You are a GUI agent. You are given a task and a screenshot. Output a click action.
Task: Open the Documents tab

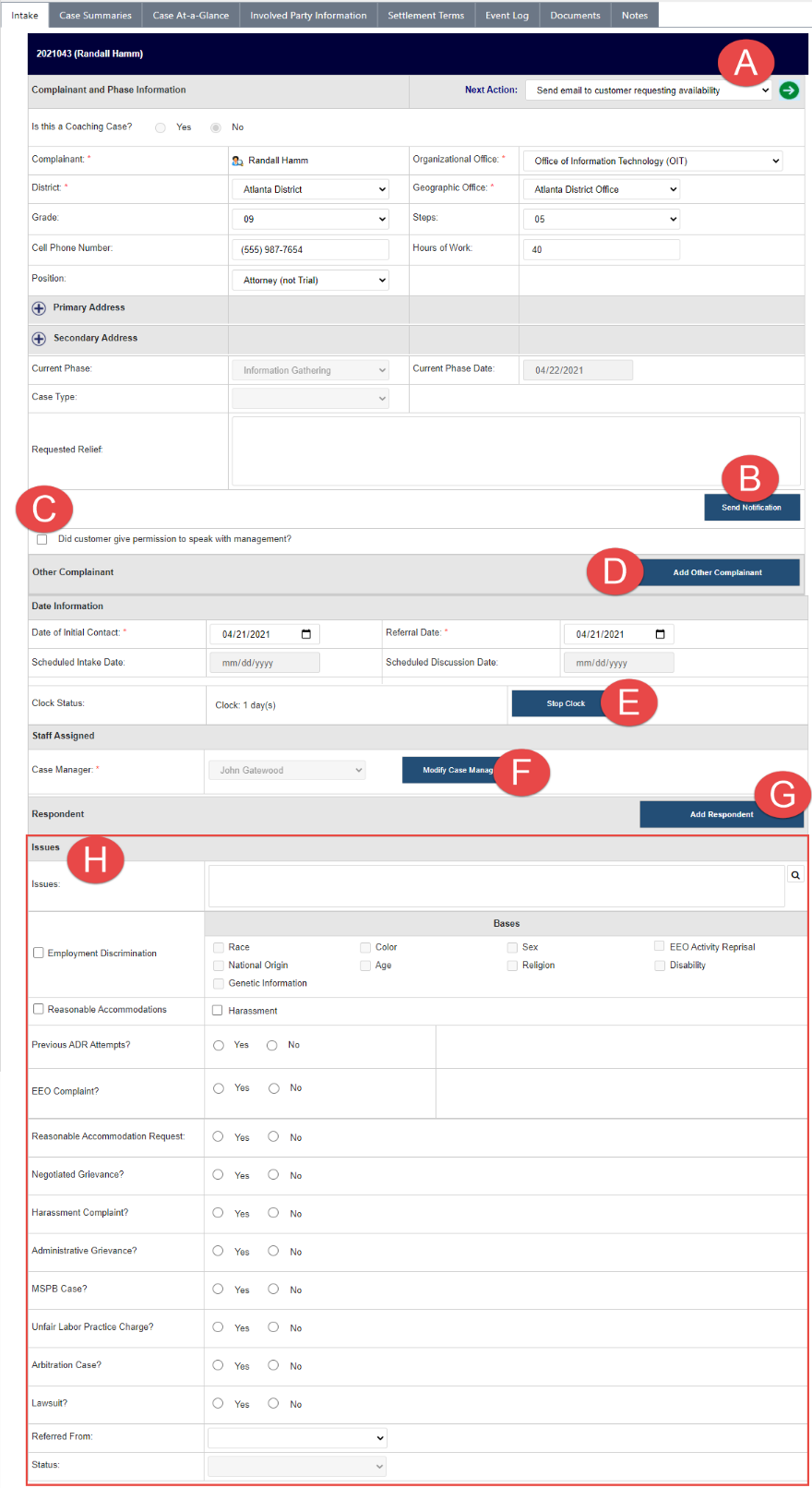pos(575,15)
